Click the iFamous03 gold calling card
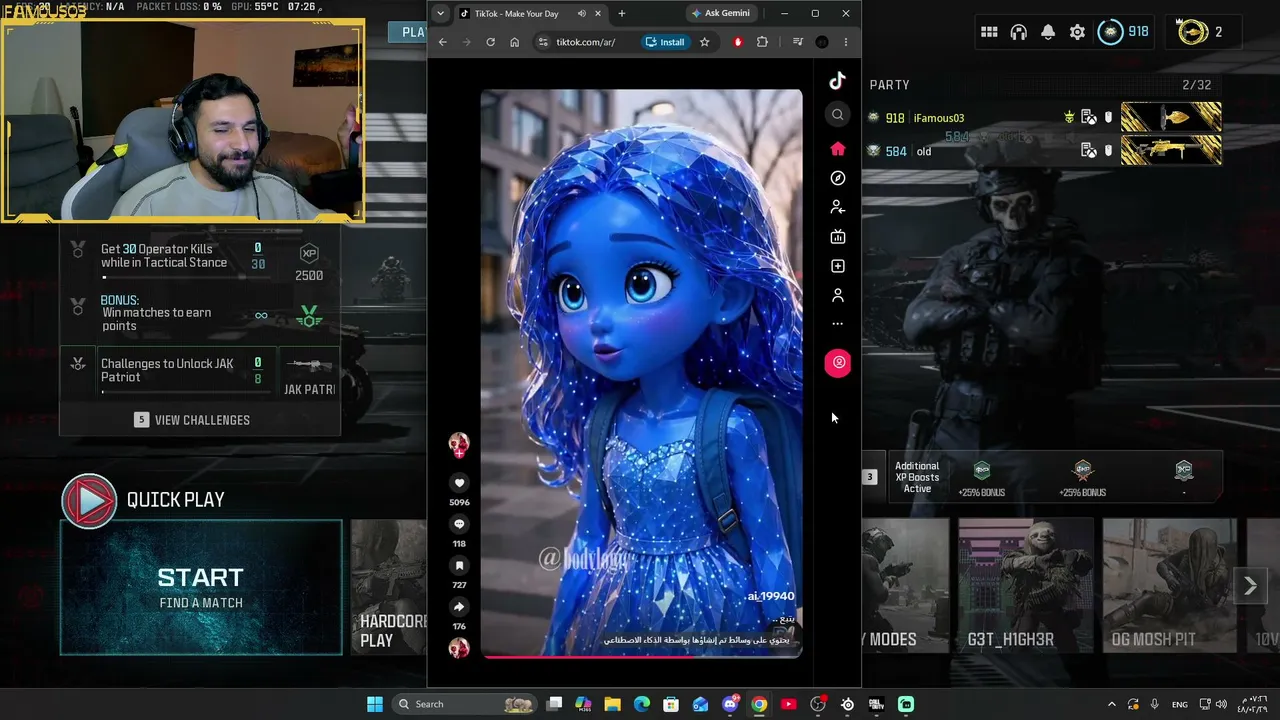This screenshot has width=1280, height=720. point(1171,117)
